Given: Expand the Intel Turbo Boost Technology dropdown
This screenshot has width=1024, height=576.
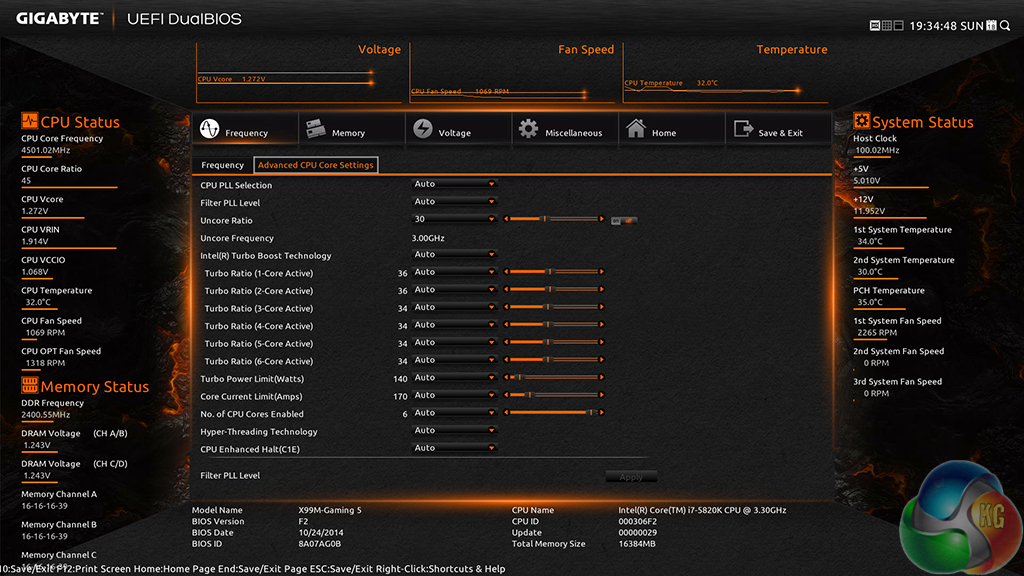Looking at the screenshot, I should click(x=454, y=254).
